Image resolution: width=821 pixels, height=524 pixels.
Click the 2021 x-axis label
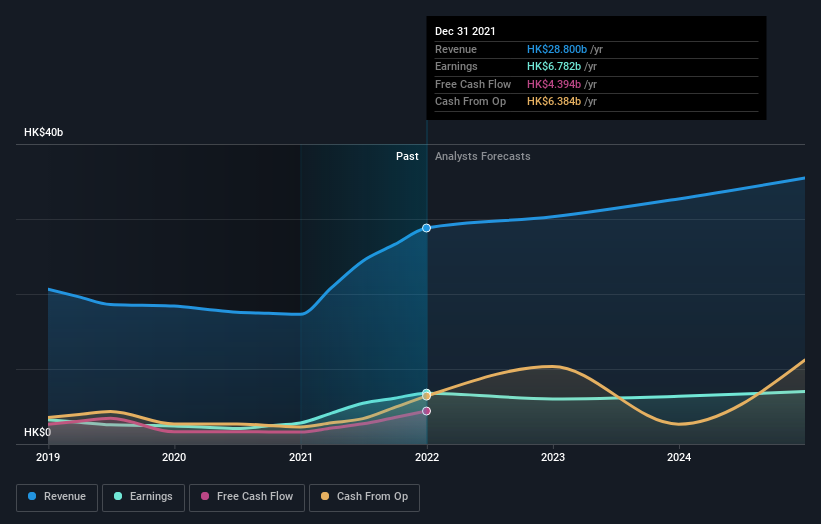301,458
